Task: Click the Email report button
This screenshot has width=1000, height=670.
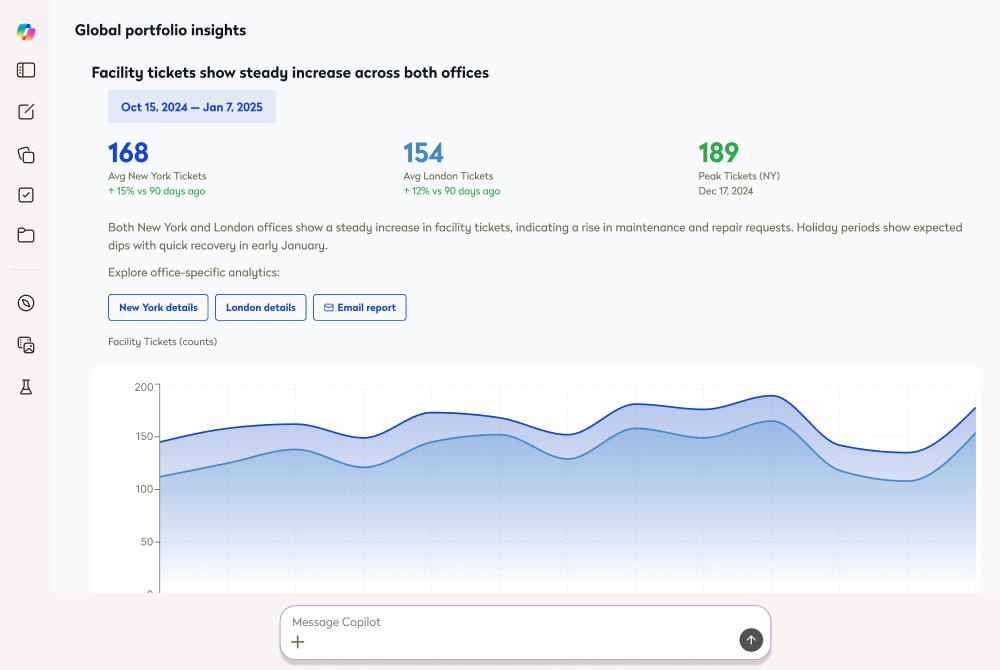Action: pyautogui.click(x=359, y=308)
